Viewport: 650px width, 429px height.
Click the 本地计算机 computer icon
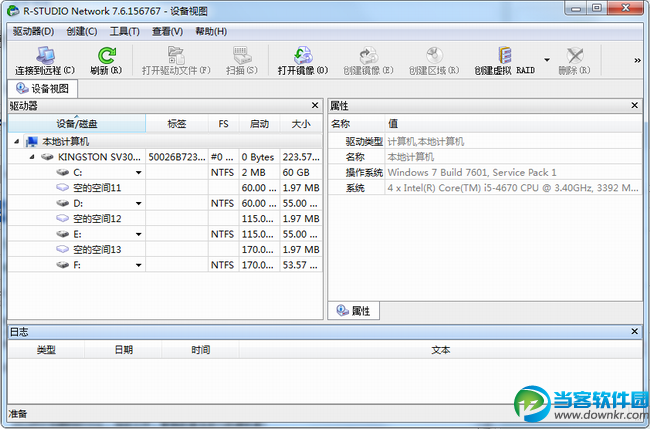(x=32, y=141)
